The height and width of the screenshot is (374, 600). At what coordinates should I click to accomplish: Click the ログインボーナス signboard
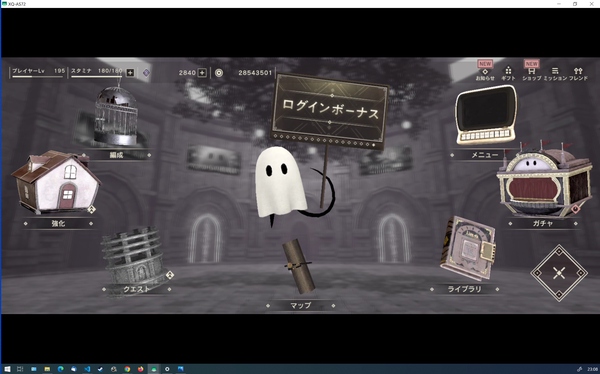(x=330, y=111)
